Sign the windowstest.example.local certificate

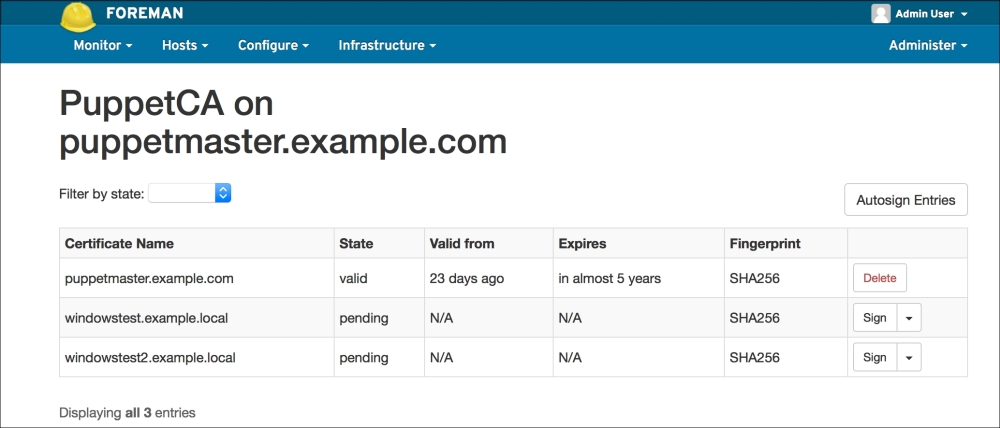coord(874,318)
